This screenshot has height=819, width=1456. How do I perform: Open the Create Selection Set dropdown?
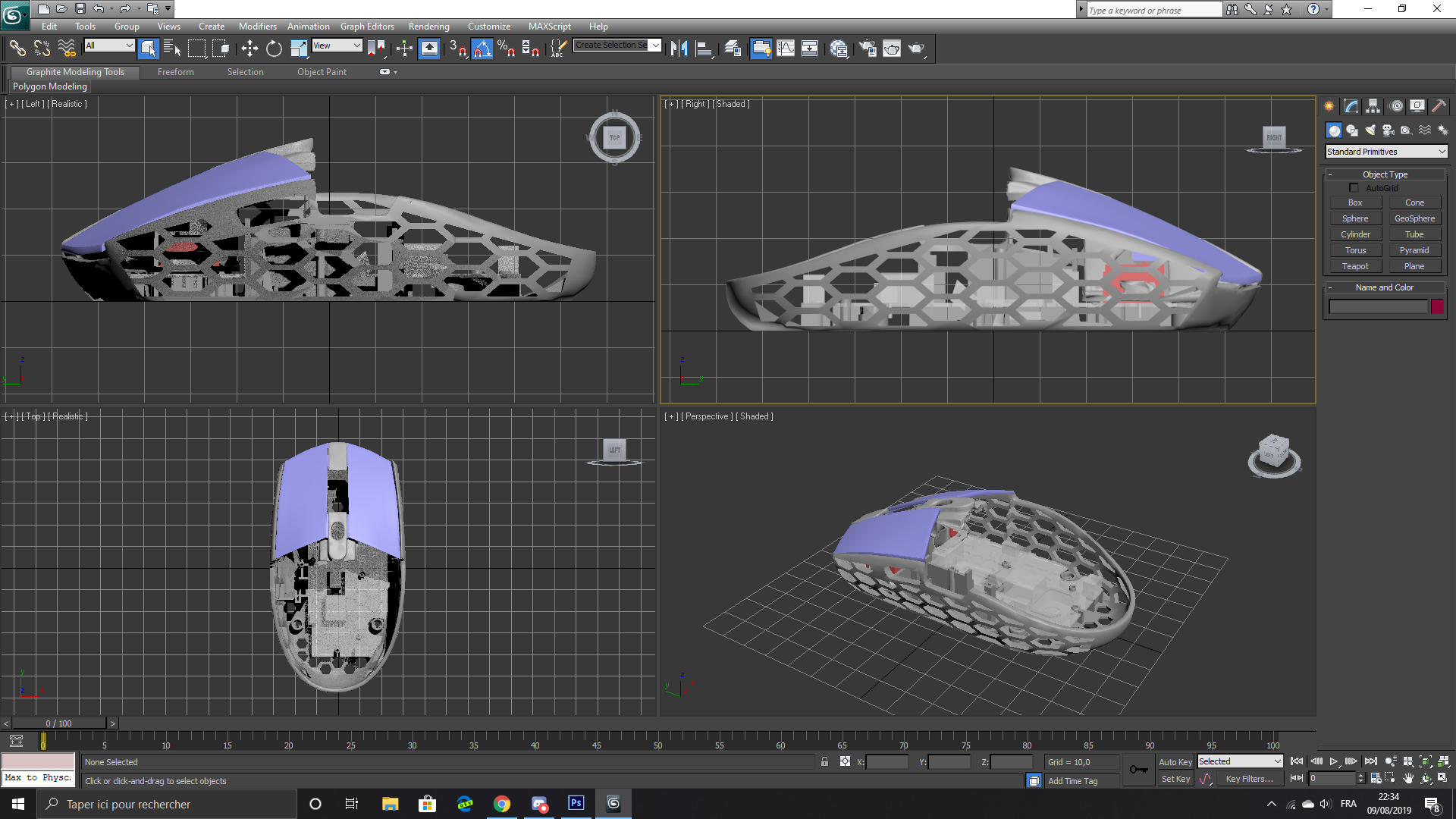(617, 45)
